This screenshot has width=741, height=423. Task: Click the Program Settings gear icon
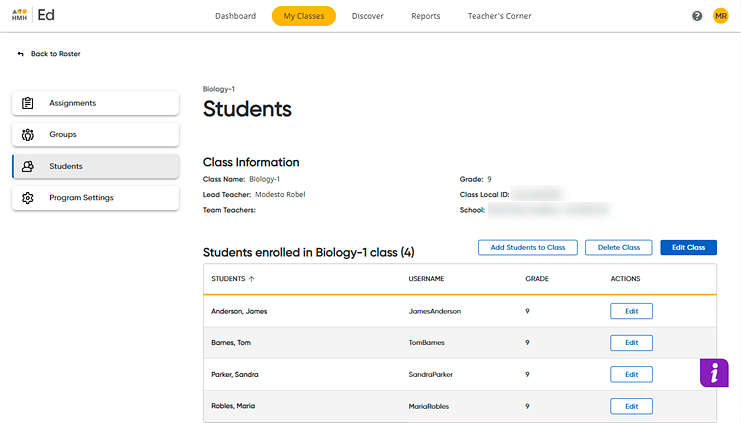[27, 198]
